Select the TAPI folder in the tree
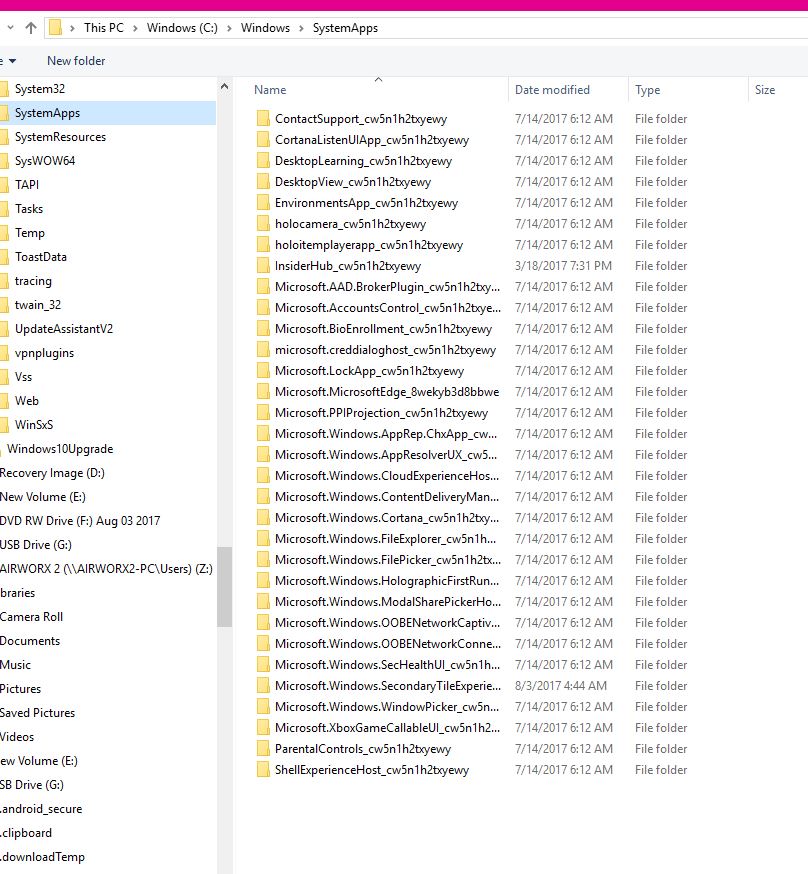 click(x=27, y=185)
